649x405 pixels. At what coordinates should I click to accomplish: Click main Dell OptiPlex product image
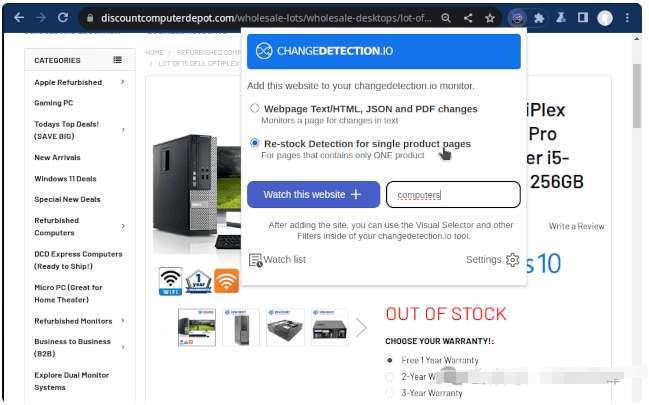pos(197,193)
